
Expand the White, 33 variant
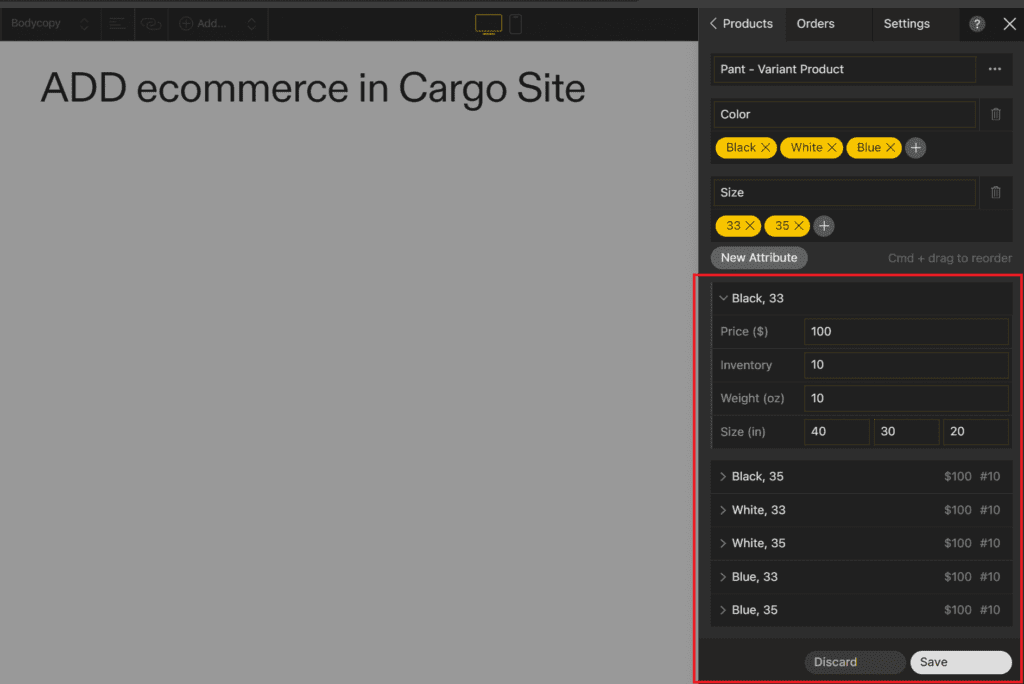coord(723,510)
